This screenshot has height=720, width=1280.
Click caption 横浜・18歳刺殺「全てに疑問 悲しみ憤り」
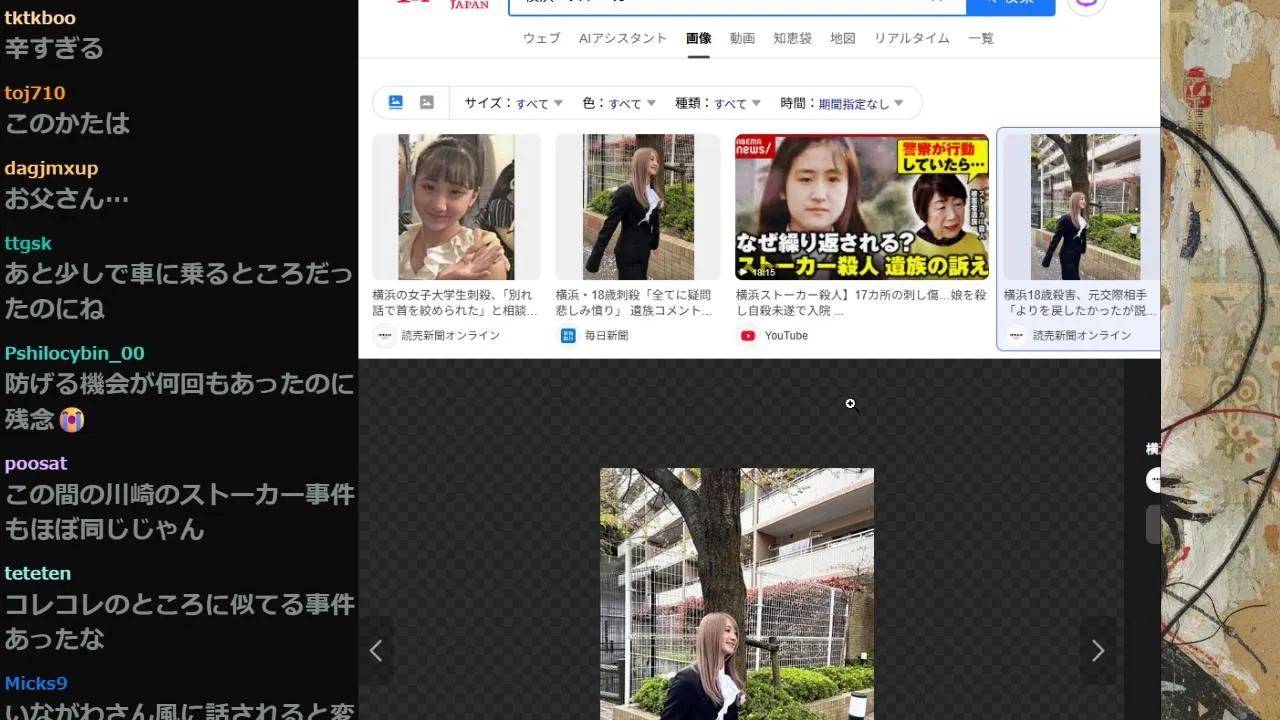point(636,303)
